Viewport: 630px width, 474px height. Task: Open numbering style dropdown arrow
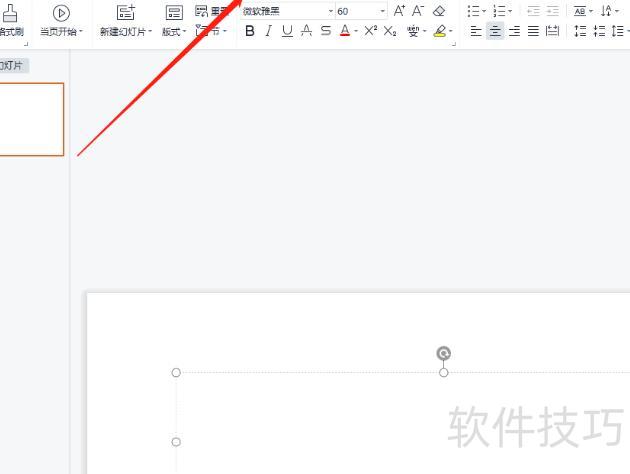(x=510, y=11)
